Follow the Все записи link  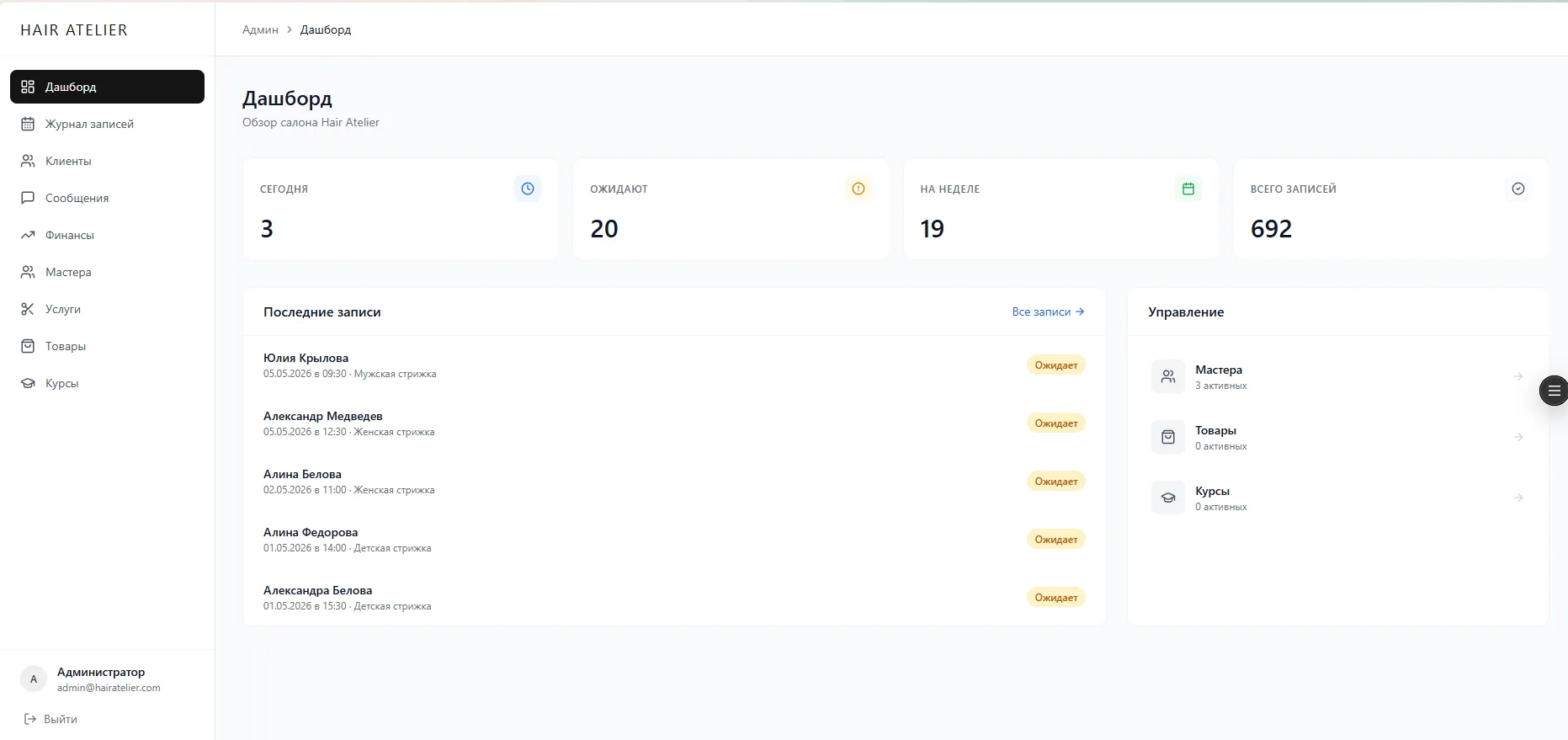pyautogui.click(x=1048, y=311)
